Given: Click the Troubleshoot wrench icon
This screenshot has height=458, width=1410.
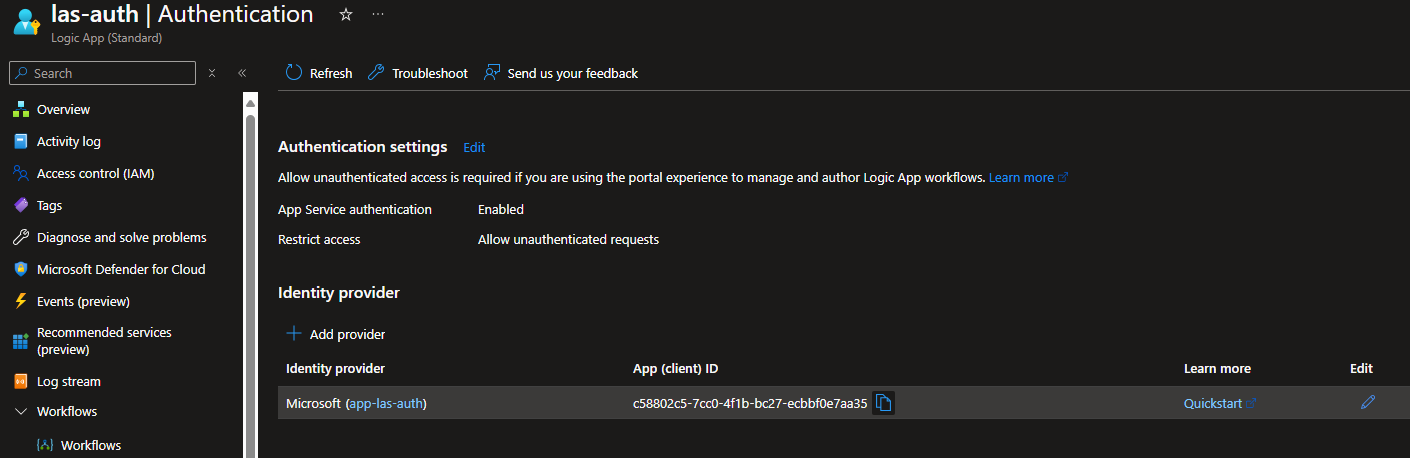Looking at the screenshot, I should tap(376, 72).
